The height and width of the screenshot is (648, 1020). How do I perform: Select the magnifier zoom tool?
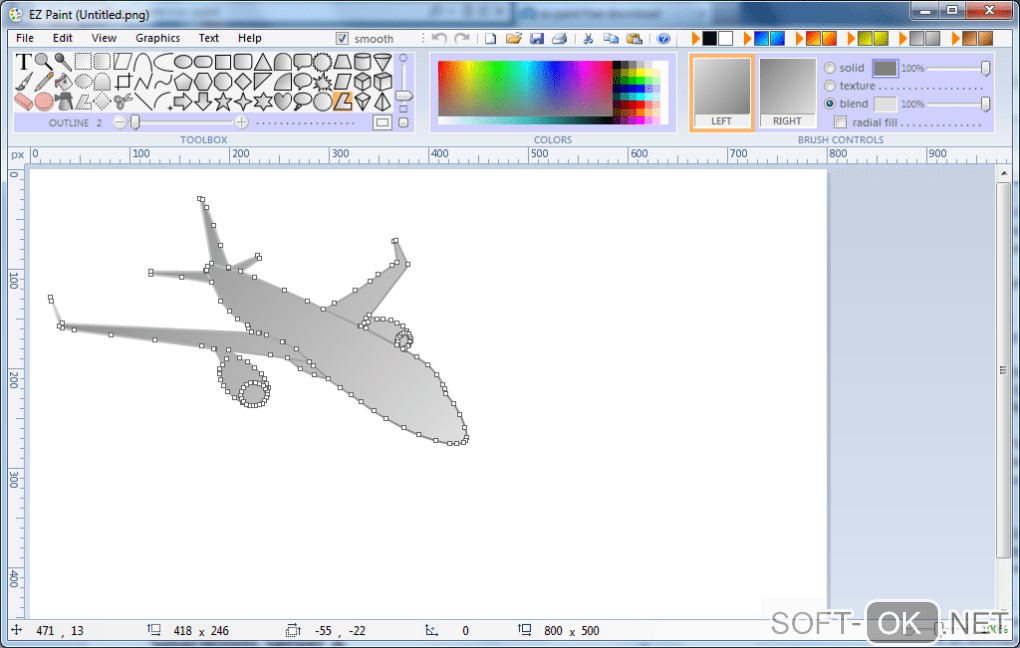[x=43, y=61]
